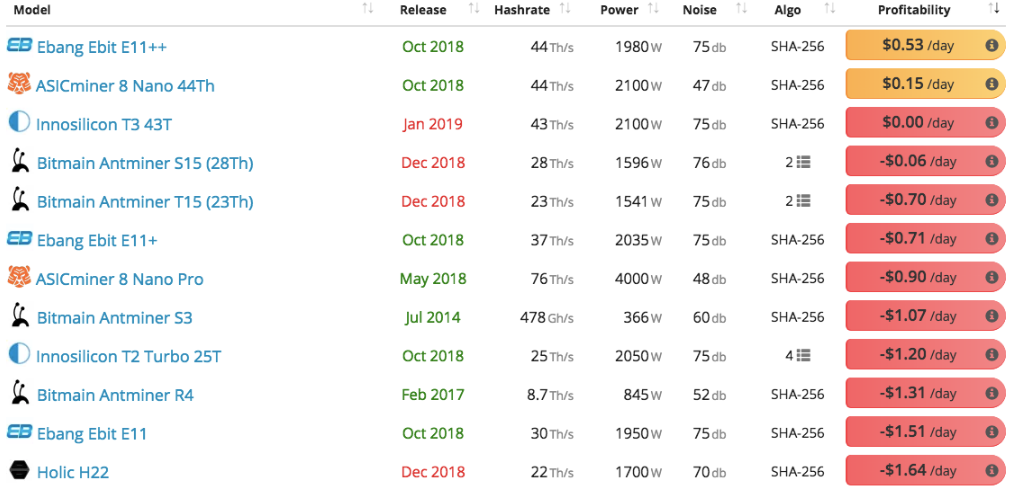Show the algorithm list icon for Antminer T15

click(x=804, y=201)
